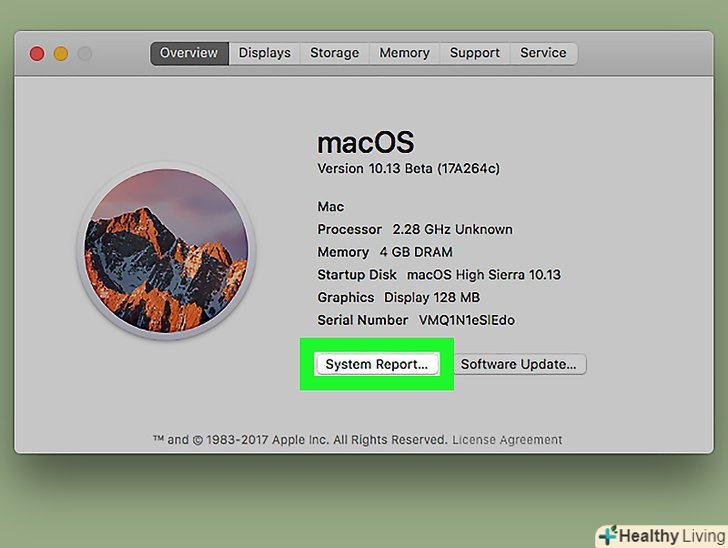Click the Processor 2.28 GHz Unknown line
Screen dimensions: 728x548
pos(415,229)
